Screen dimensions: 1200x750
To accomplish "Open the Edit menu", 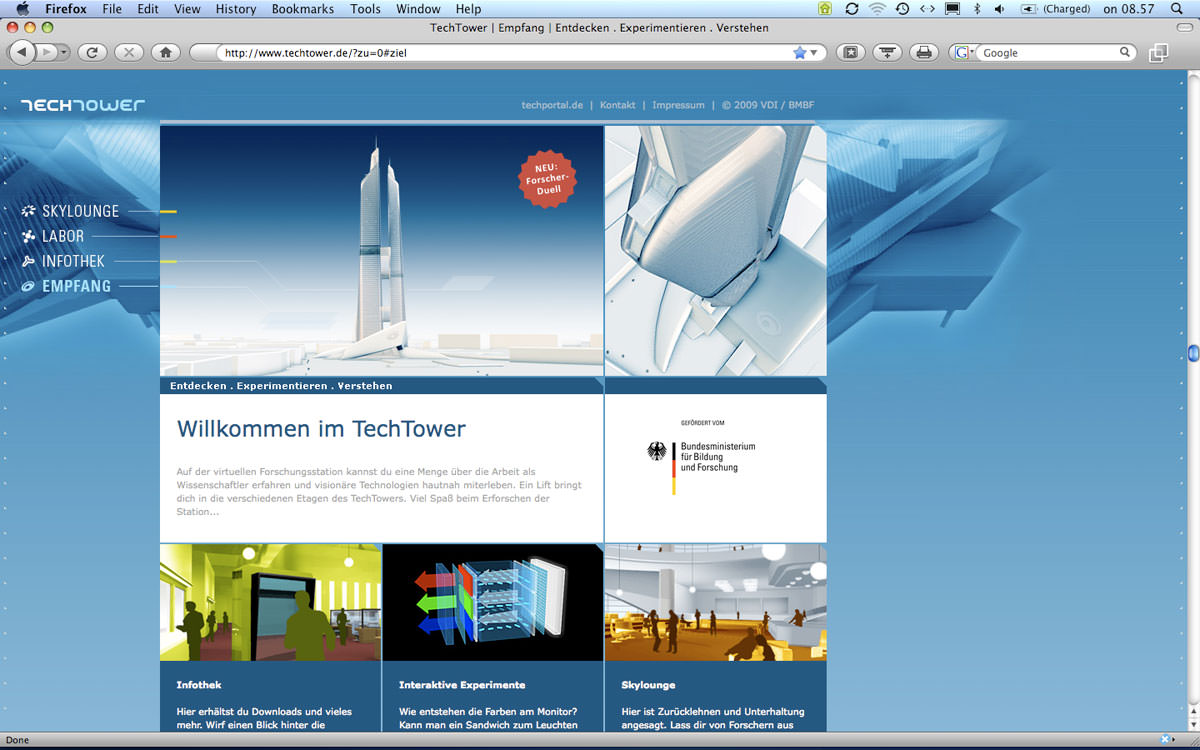I will 148,9.
